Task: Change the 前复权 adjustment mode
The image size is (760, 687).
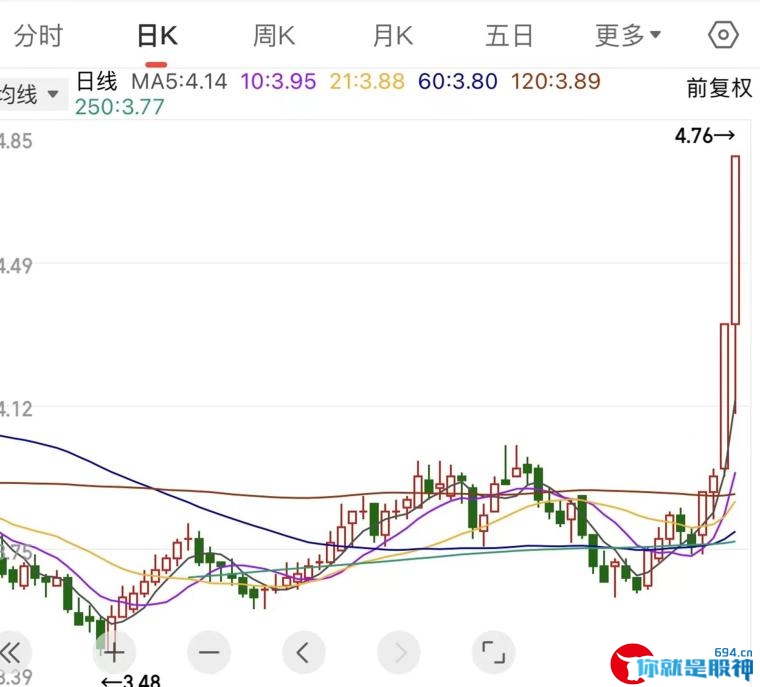Action: click(719, 88)
